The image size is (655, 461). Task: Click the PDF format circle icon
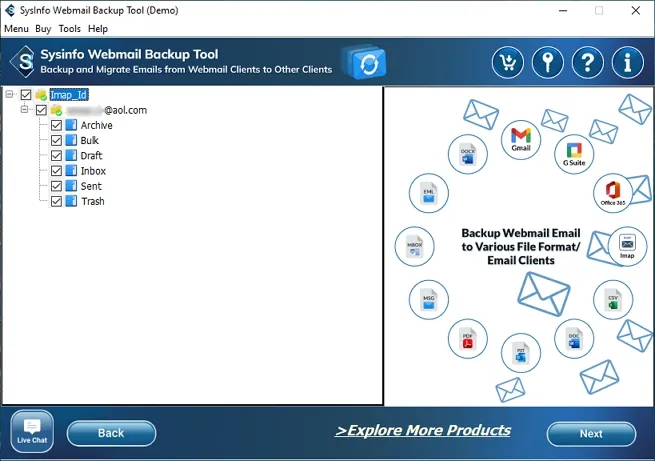pyautogui.click(x=467, y=339)
